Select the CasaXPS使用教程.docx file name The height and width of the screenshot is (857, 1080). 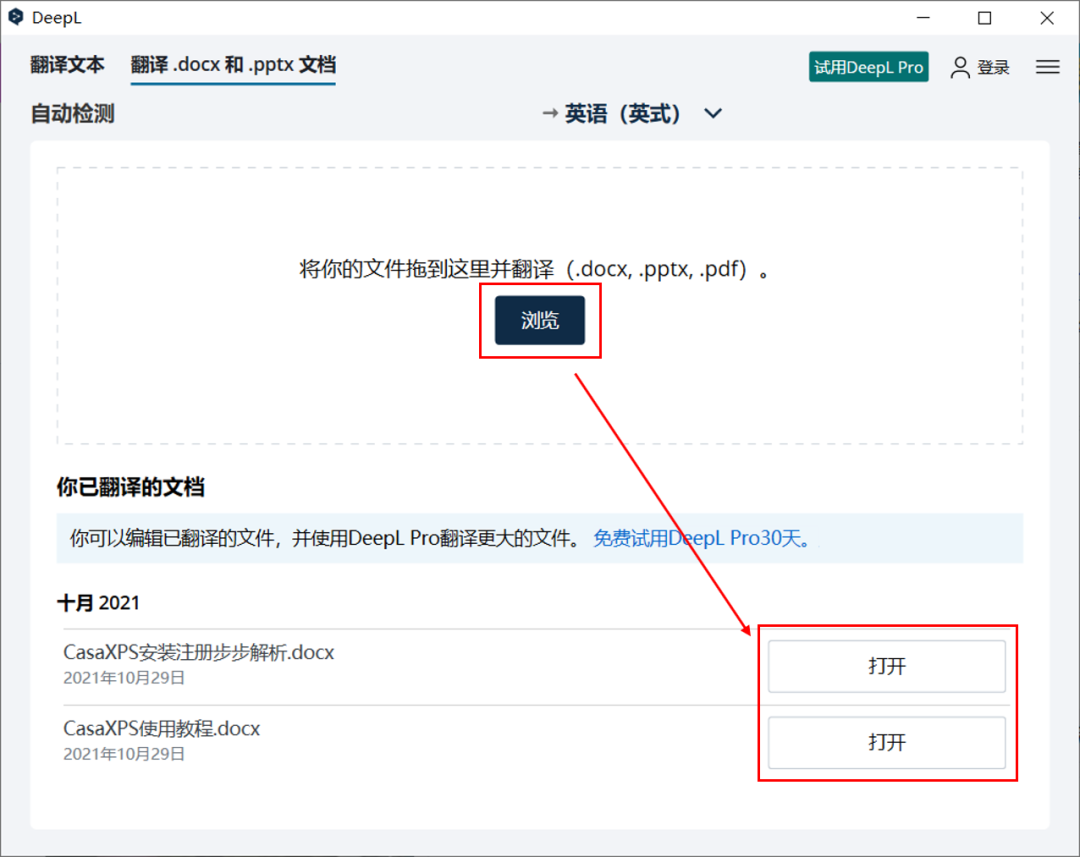[x=161, y=729]
